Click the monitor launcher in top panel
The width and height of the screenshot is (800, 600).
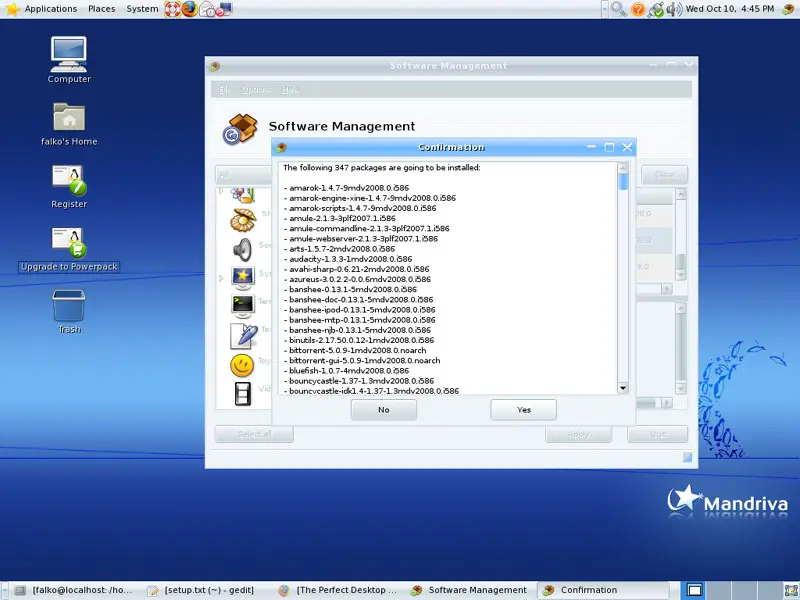coord(224,9)
